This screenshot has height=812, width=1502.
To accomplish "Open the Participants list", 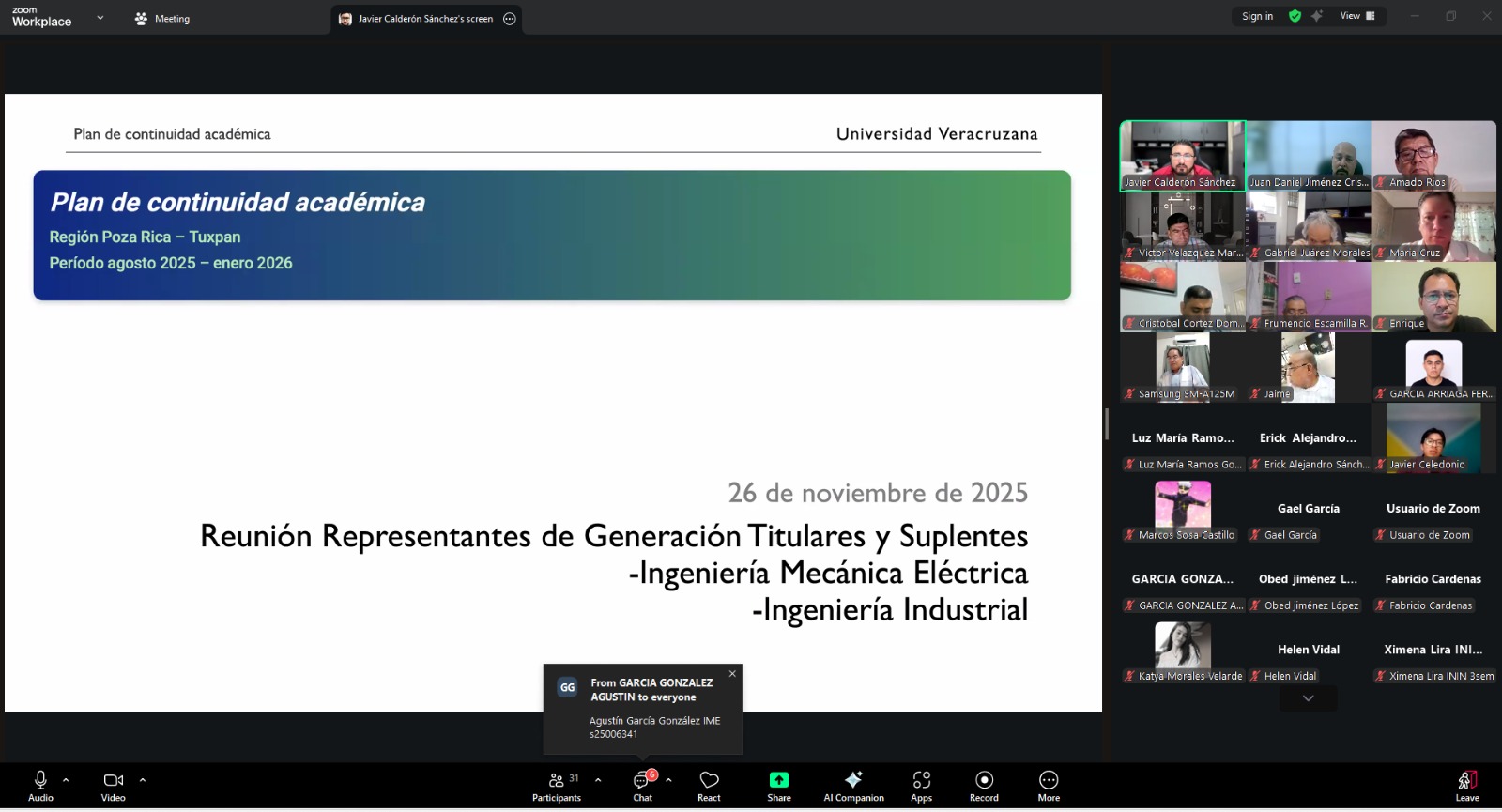I will pos(557,786).
